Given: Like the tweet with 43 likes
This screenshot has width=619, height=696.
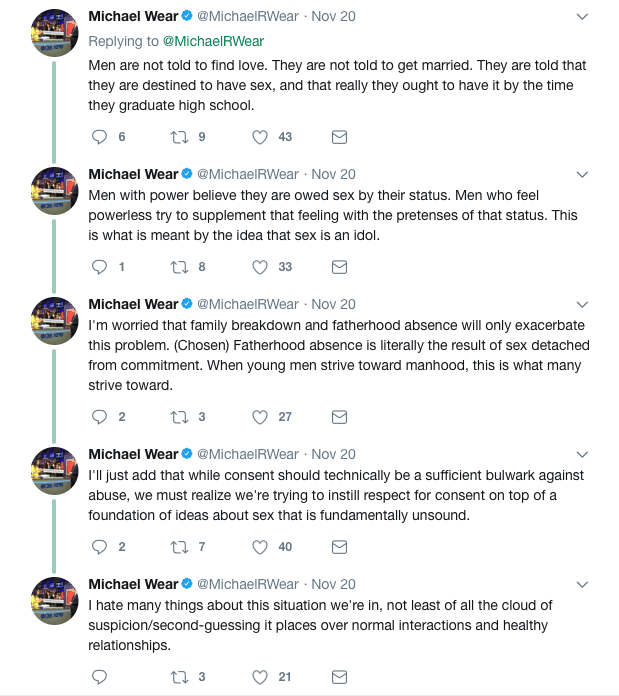Looking at the screenshot, I should 261,137.
